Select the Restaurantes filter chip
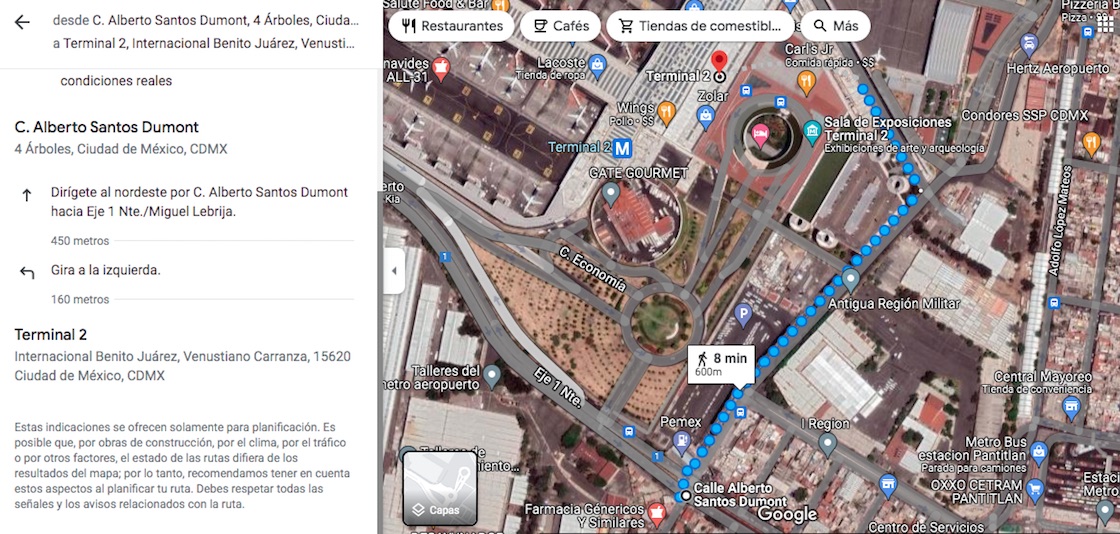The image size is (1120, 534). click(451, 26)
